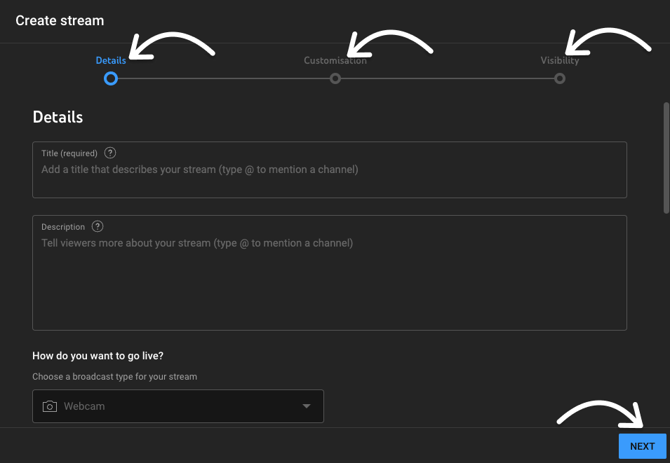Switch to the Details tab label

(x=111, y=60)
